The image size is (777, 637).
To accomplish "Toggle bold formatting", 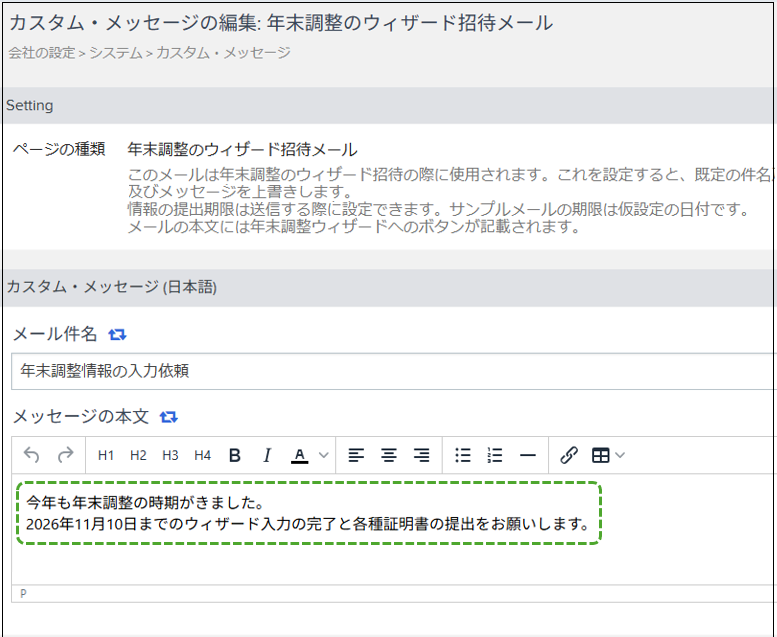I will click(235, 455).
